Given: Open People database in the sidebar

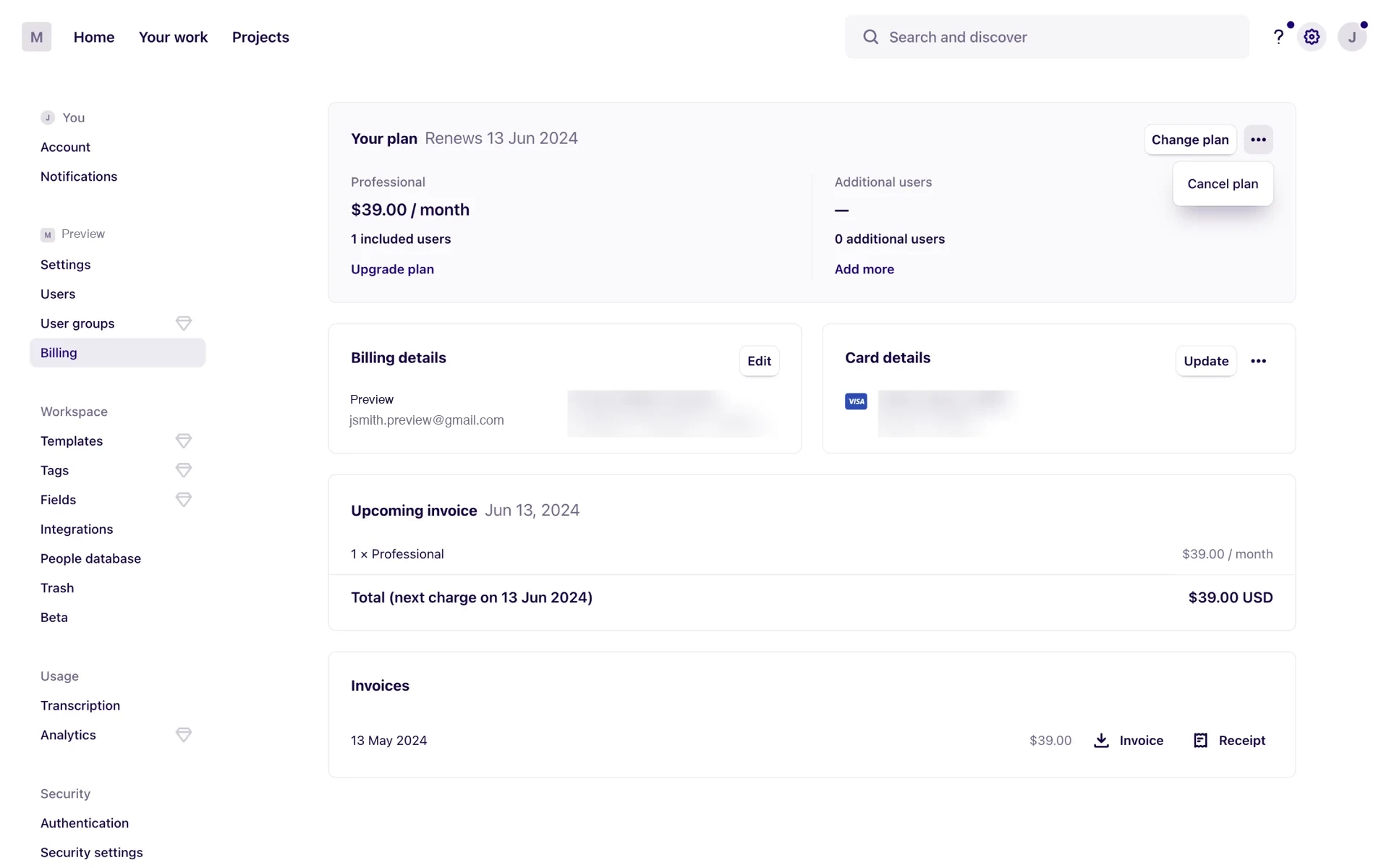Looking at the screenshot, I should pos(90,558).
